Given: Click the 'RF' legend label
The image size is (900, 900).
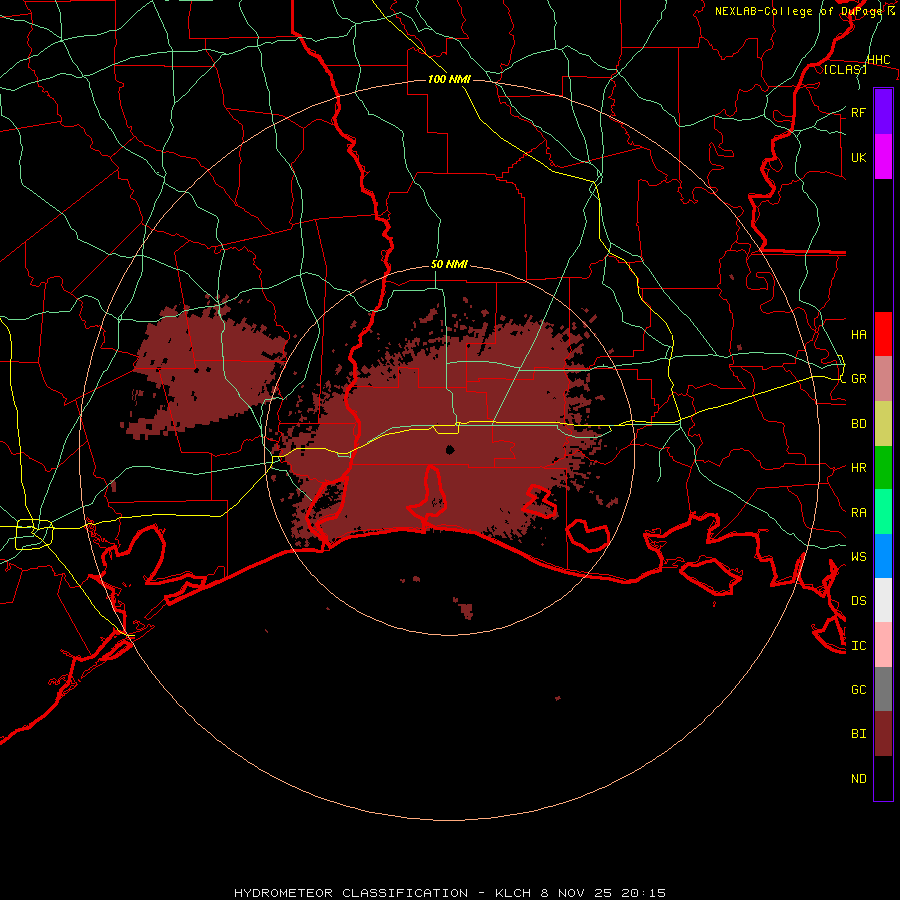Looking at the screenshot, I should 858,112.
